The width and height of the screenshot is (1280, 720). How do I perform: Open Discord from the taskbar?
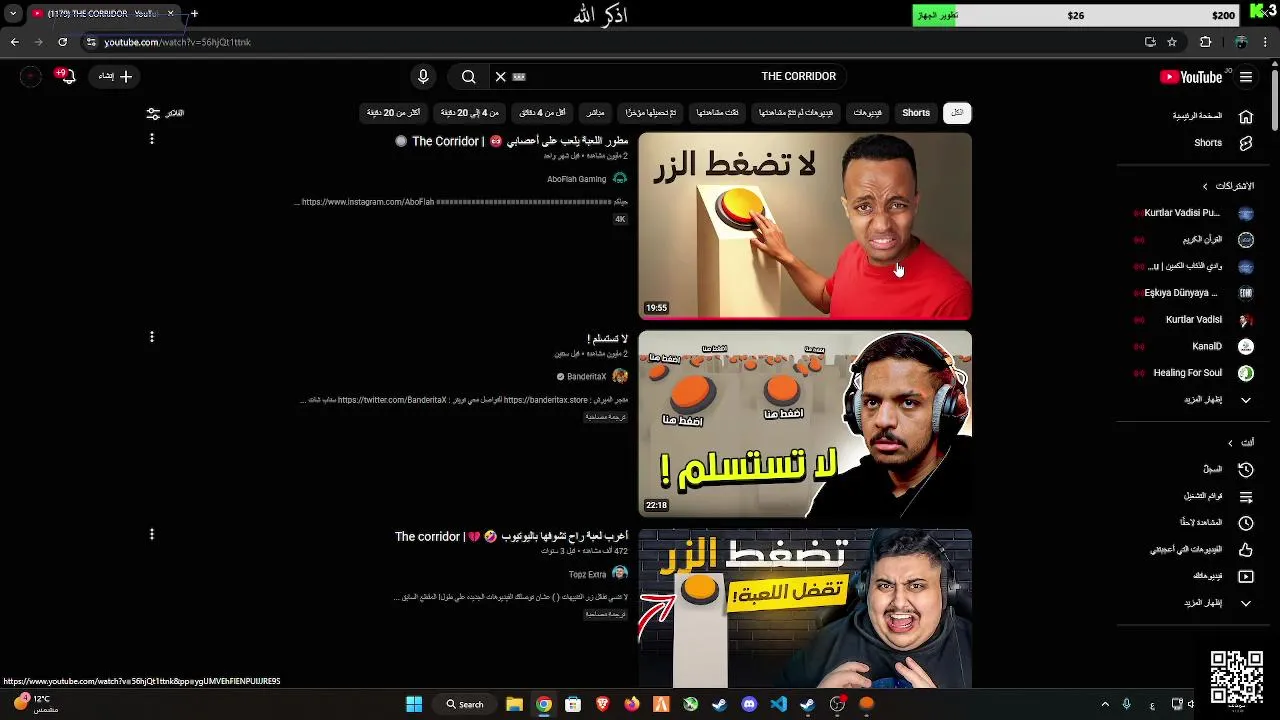pyautogui.click(x=749, y=704)
